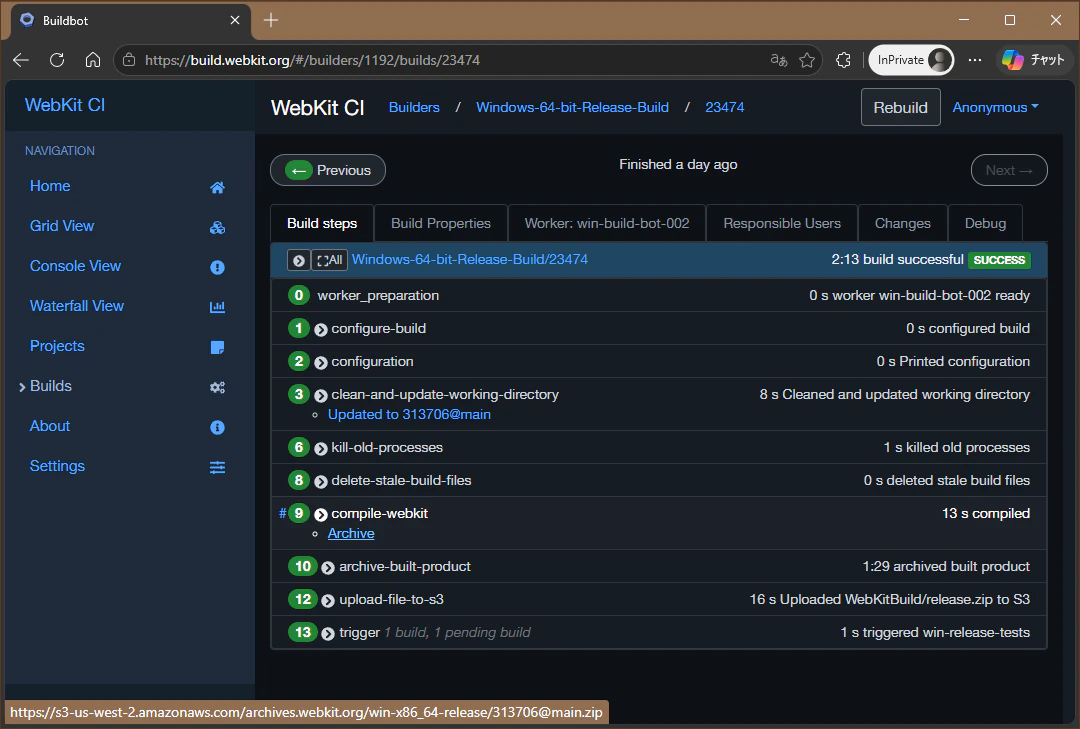Click the green step 13 number badge
This screenshot has height=729, width=1080.
tap(303, 632)
